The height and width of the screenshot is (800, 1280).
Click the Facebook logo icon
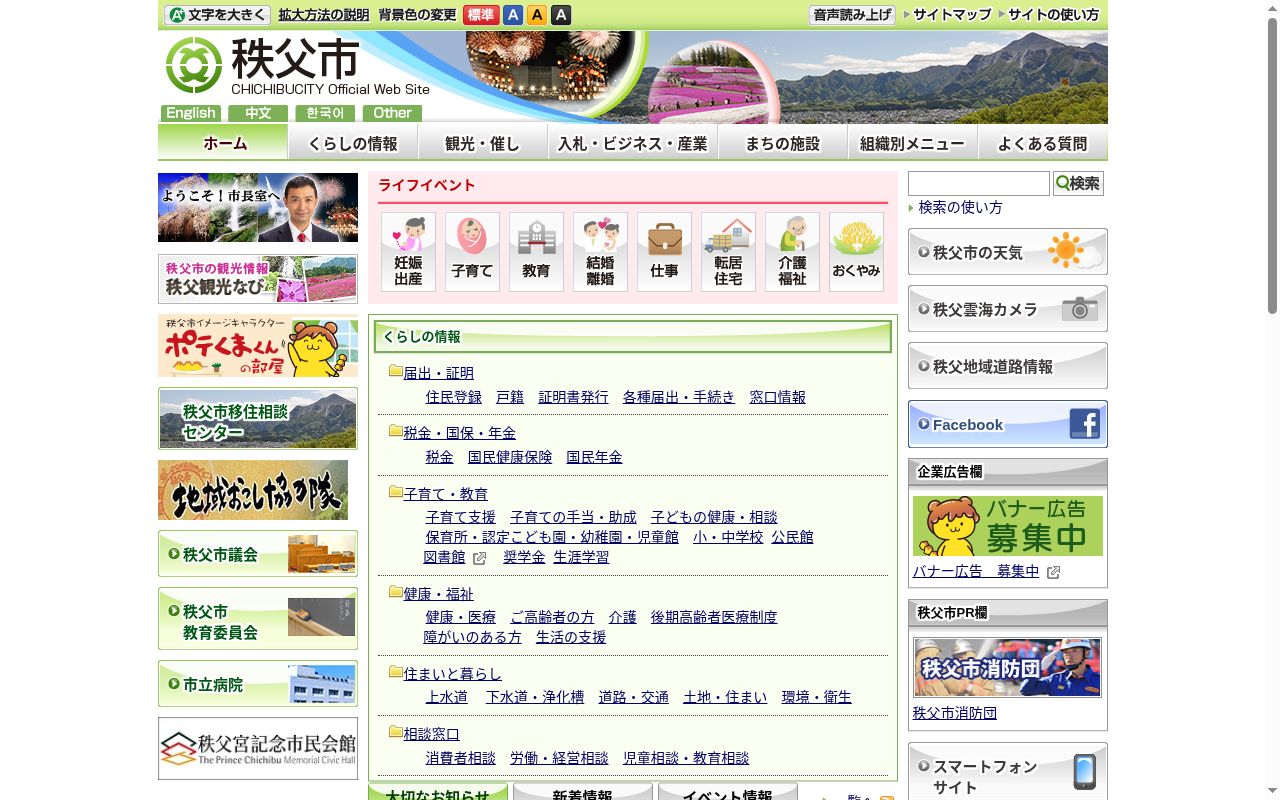point(1084,424)
